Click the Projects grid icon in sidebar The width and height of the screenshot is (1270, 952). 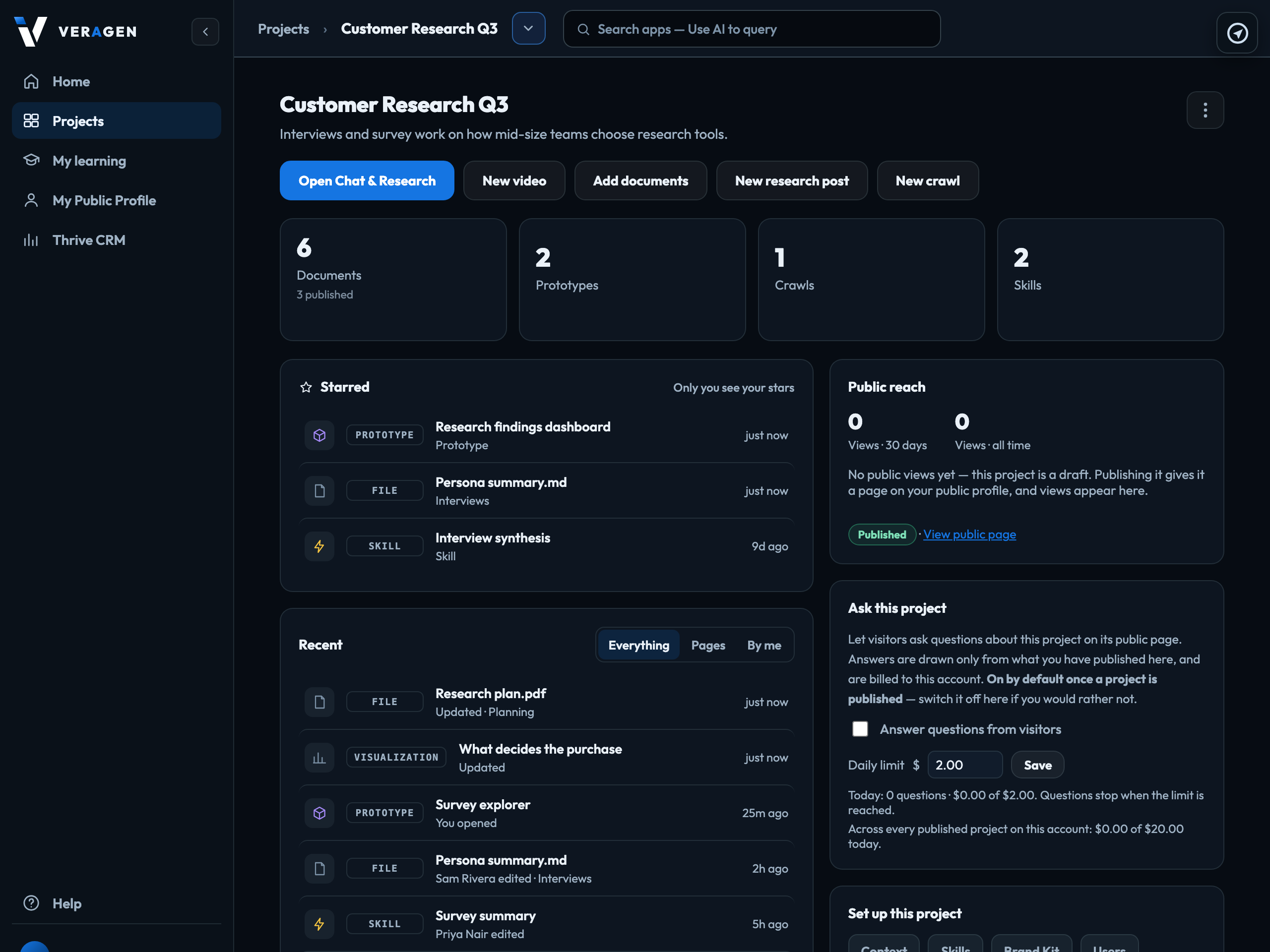tap(31, 120)
